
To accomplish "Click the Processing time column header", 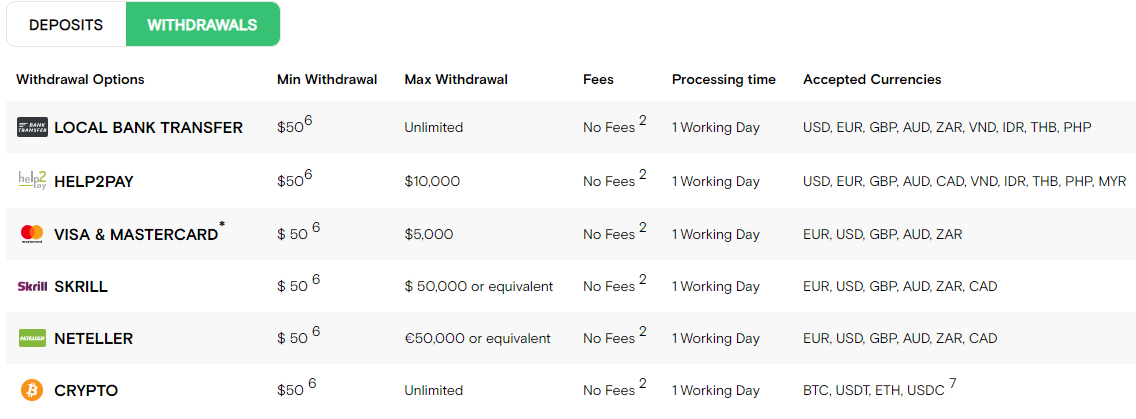I will [x=724, y=80].
